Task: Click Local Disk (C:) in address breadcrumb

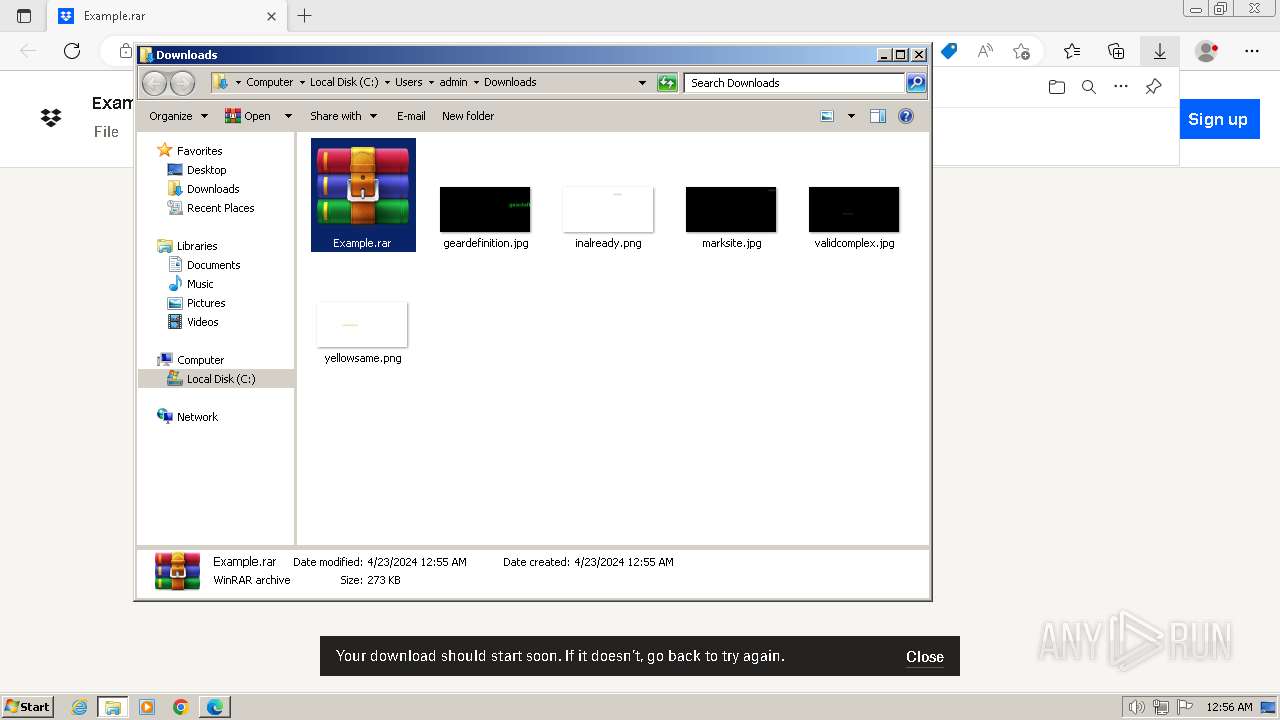Action: tap(344, 83)
